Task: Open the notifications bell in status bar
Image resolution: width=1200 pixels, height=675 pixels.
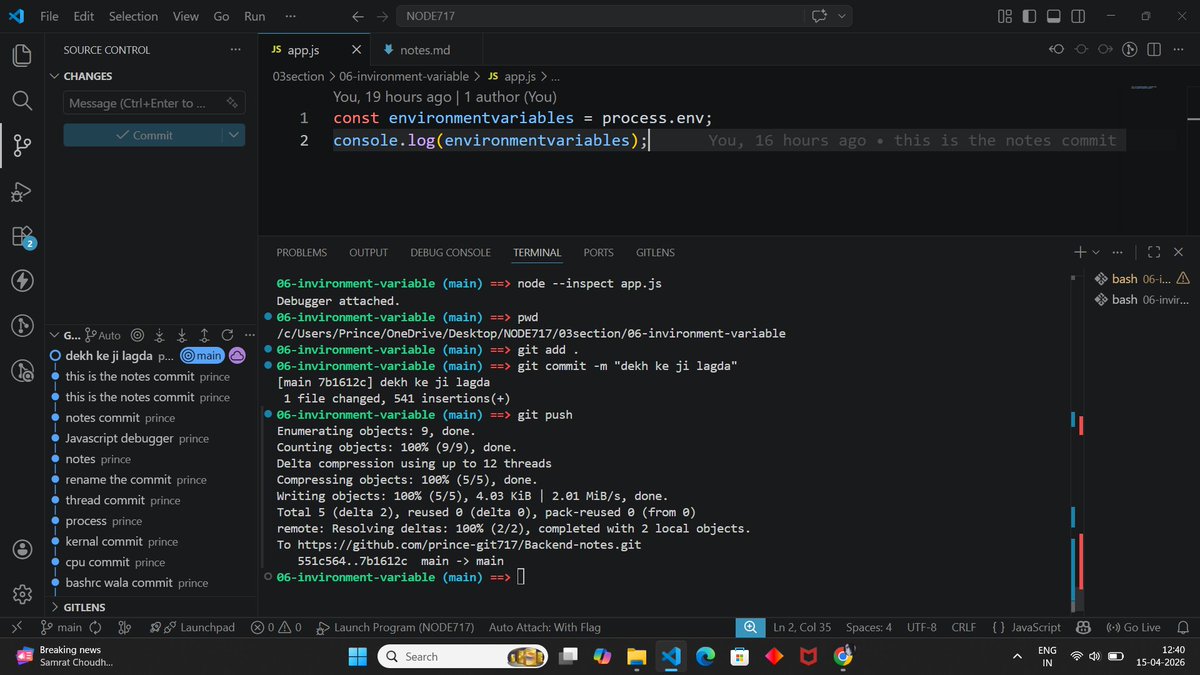Action: [x=1181, y=627]
